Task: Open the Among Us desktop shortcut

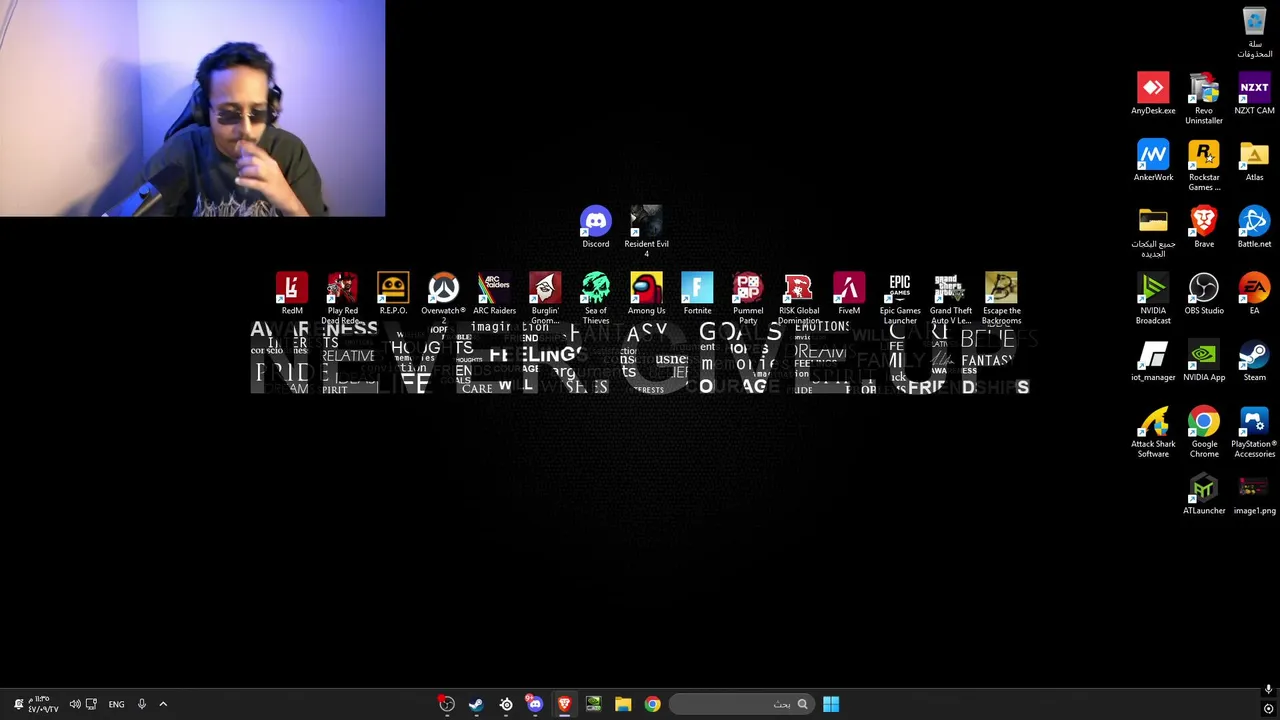Action: point(646,294)
